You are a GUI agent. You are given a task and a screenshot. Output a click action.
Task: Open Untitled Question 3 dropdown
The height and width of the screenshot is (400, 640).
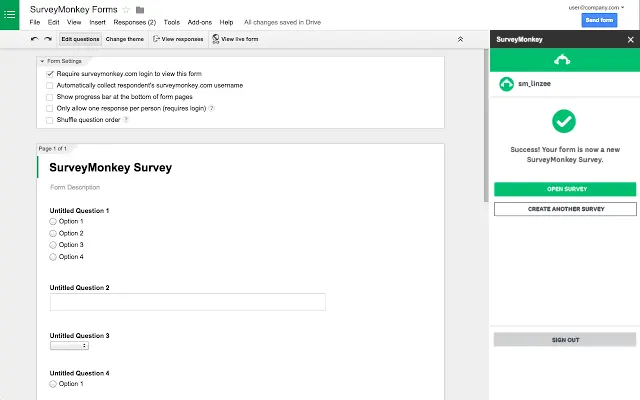tap(69, 346)
